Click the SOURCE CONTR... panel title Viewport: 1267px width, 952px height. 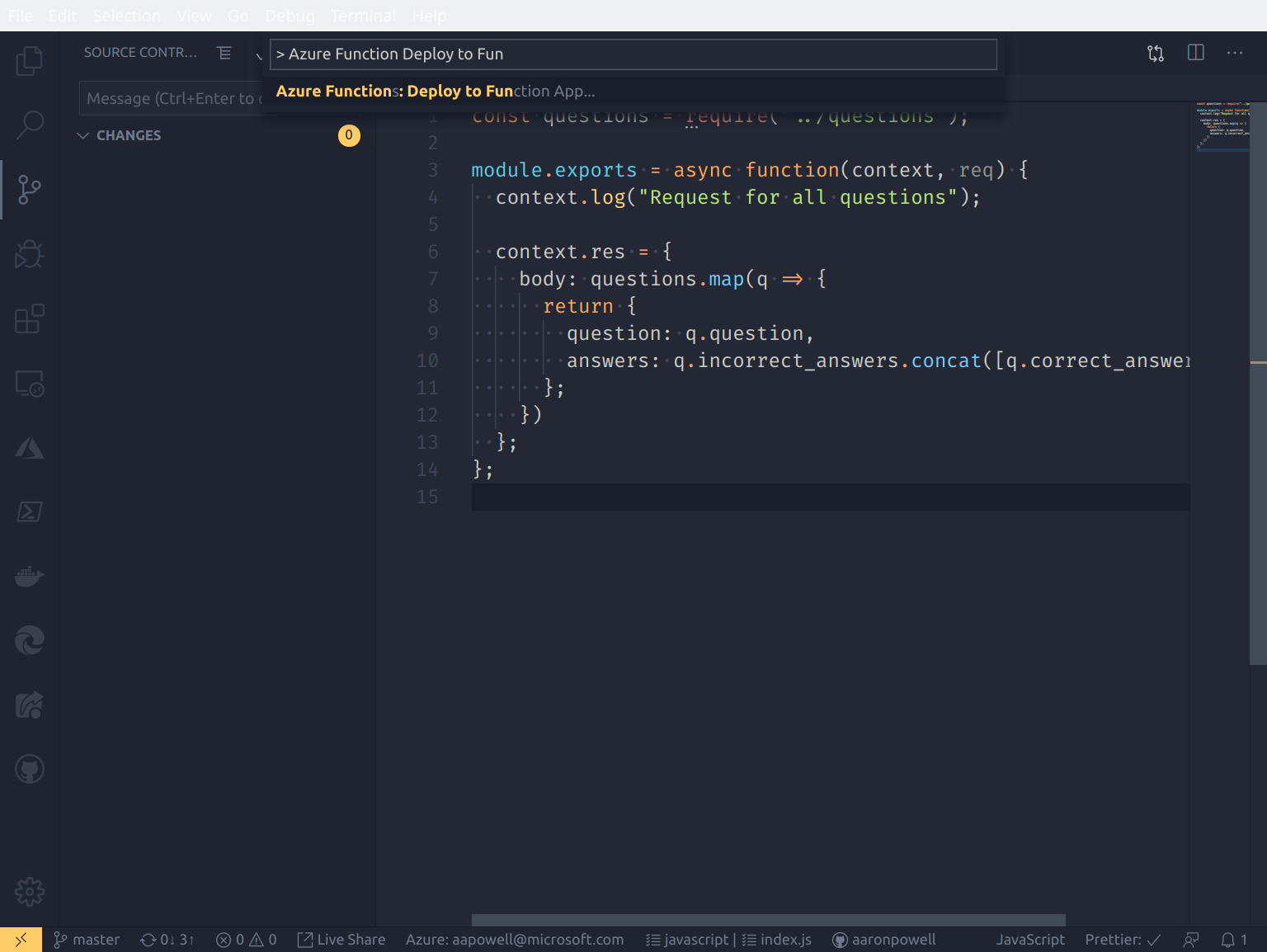[140, 53]
